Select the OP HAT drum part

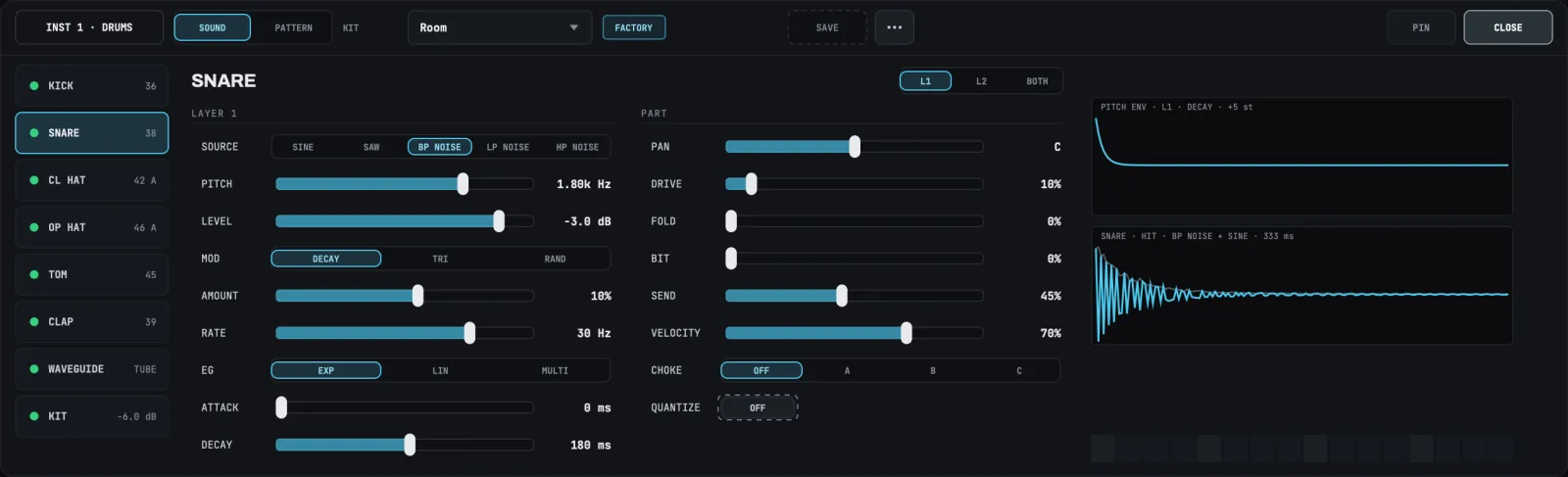click(92, 227)
